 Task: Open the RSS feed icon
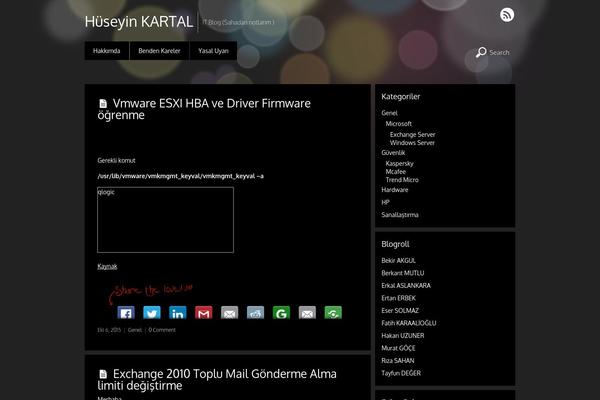[507, 15]
